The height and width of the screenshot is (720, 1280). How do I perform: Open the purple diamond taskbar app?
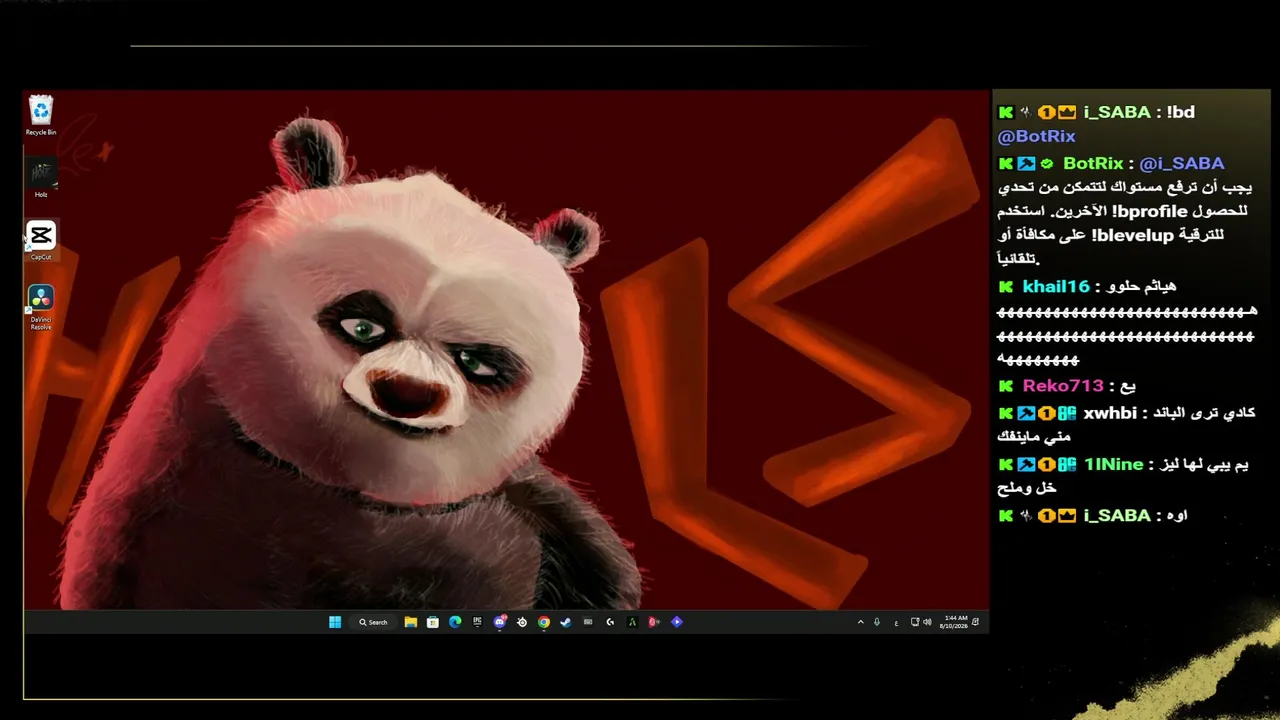[x=676, y=622]
